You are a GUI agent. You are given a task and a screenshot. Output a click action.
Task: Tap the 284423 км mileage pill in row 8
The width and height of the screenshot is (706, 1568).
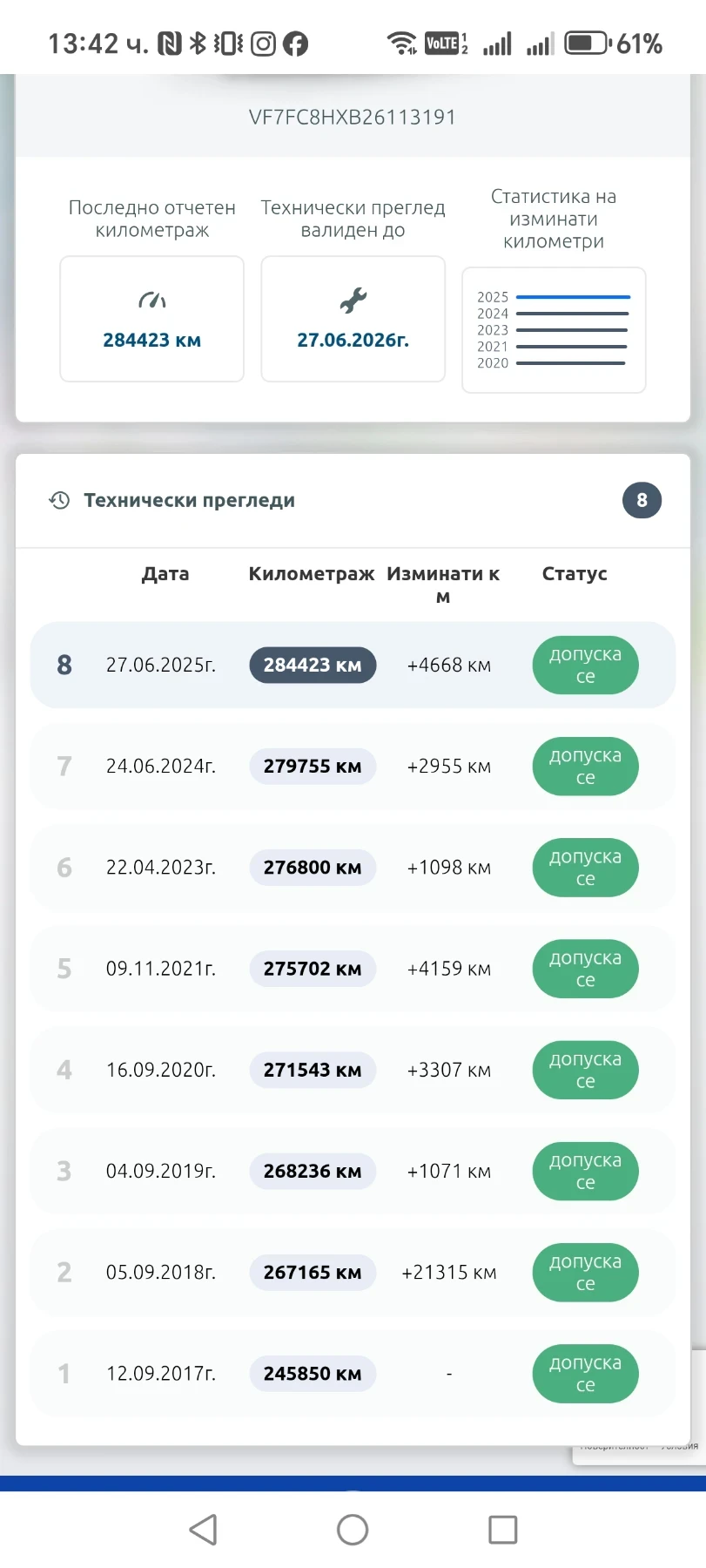(x=313, y=666)
